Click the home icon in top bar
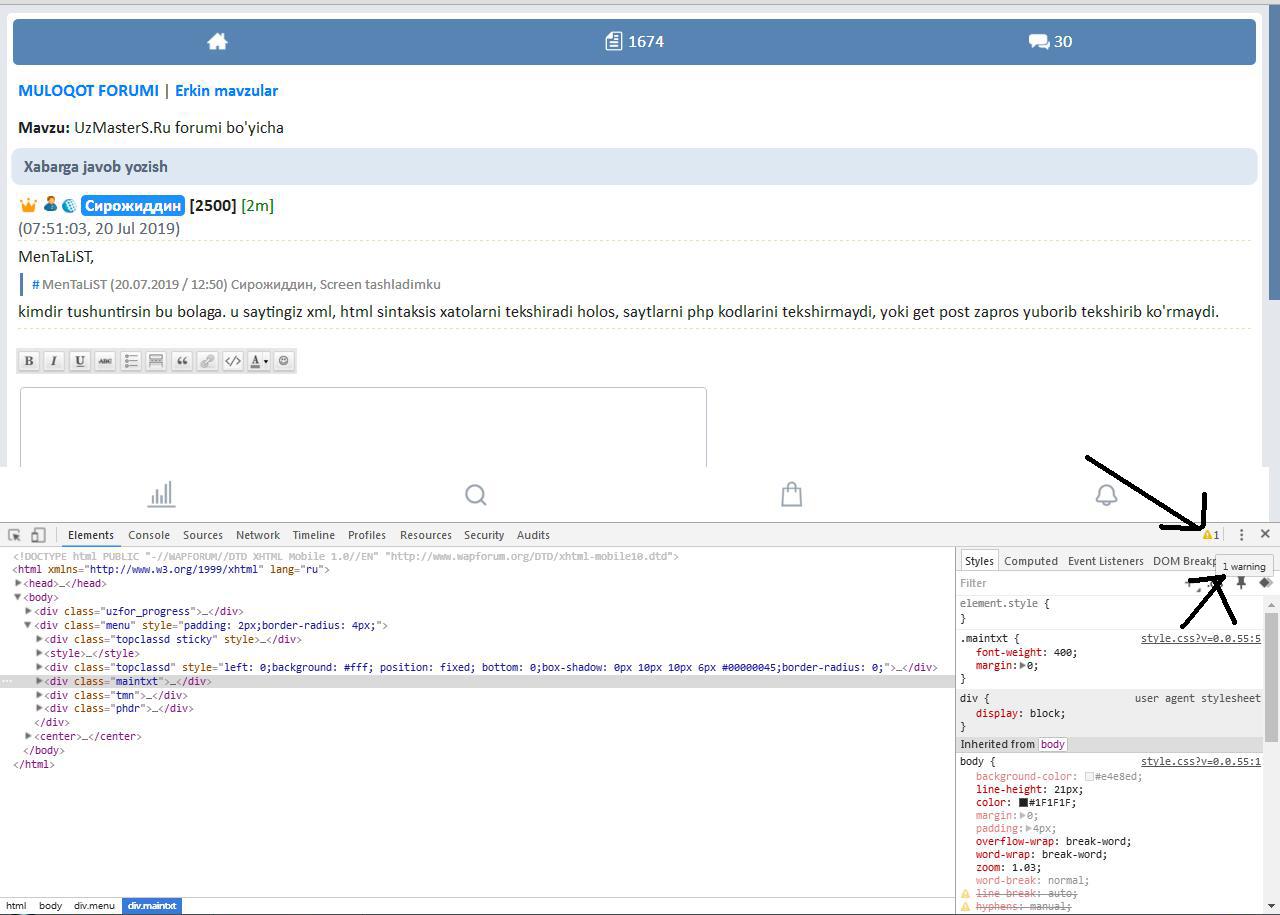This screenshot has height=915, width=1280. pos(217,41)
